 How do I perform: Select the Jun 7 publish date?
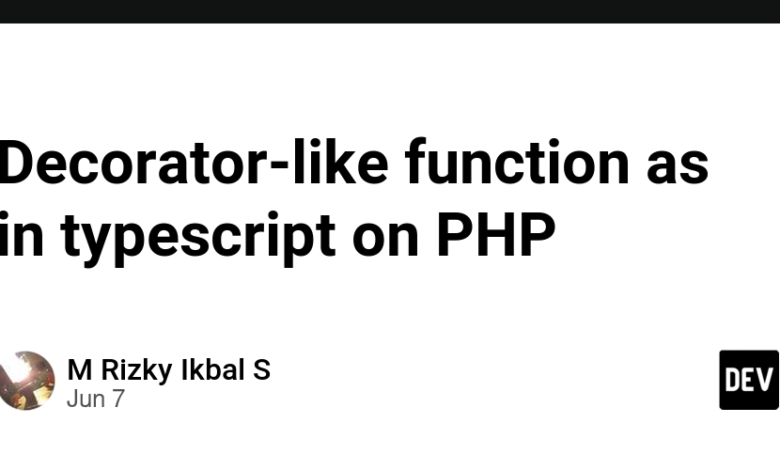96,399
